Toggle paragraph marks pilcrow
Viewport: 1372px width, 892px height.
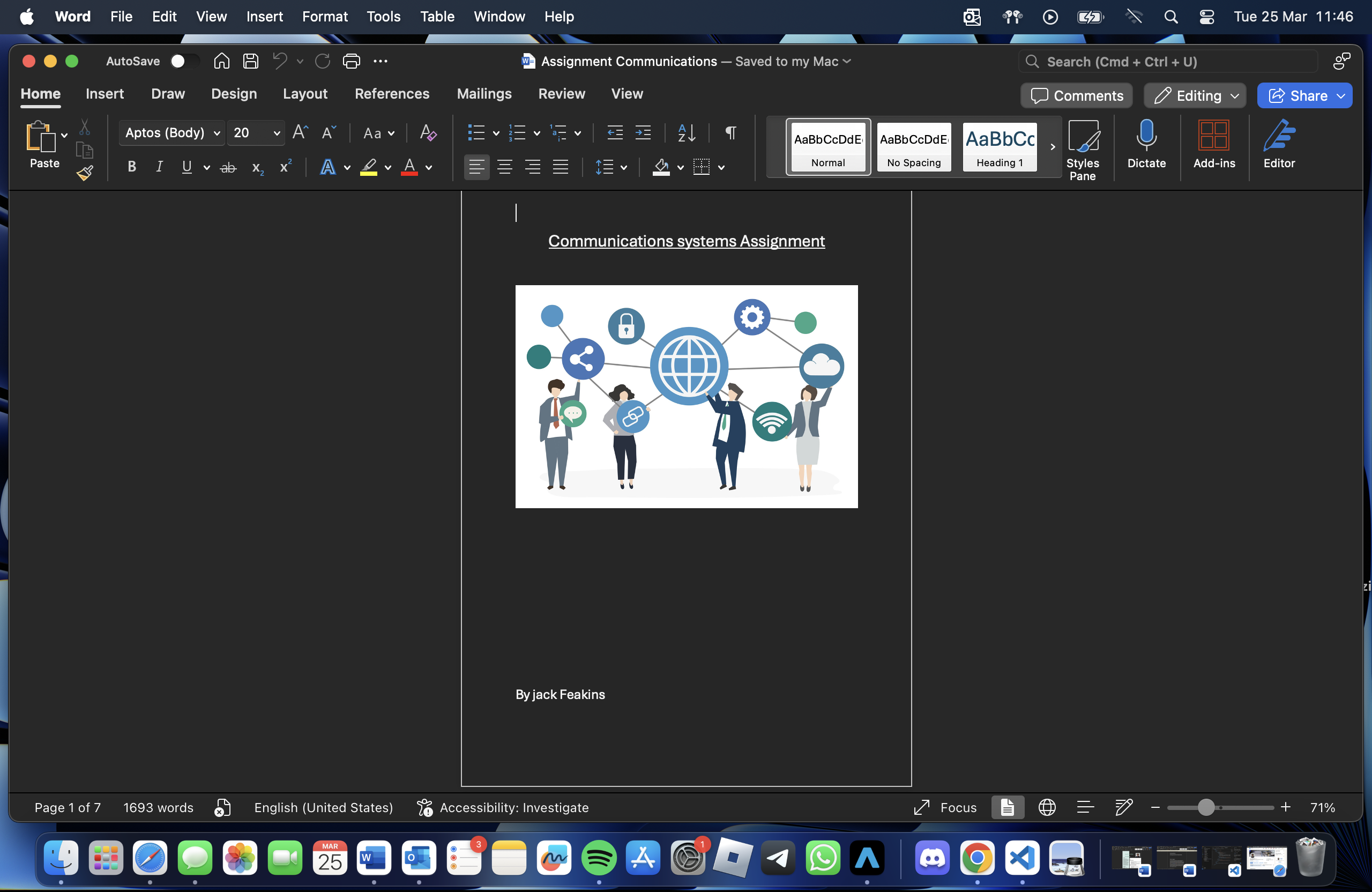tap(731, 132)
